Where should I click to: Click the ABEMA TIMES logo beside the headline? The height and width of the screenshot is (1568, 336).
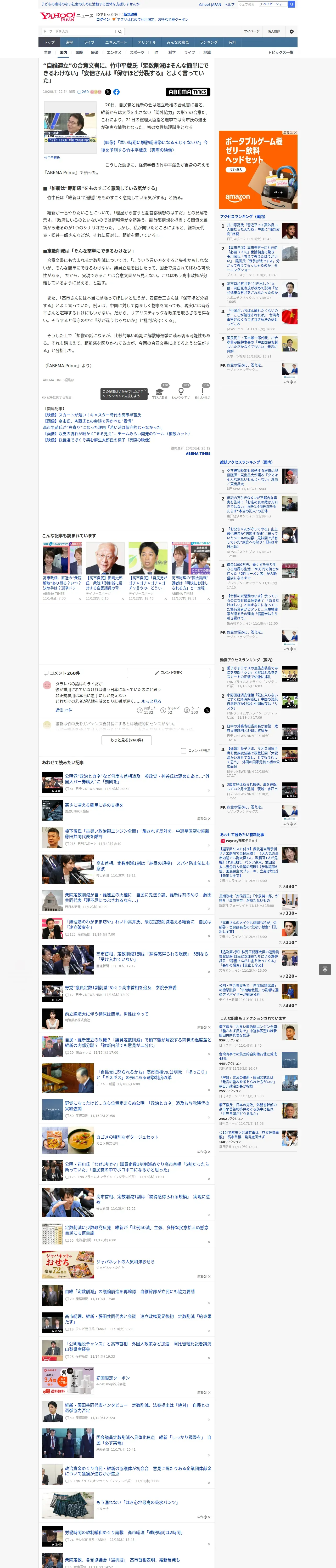[x=188, y=92]
